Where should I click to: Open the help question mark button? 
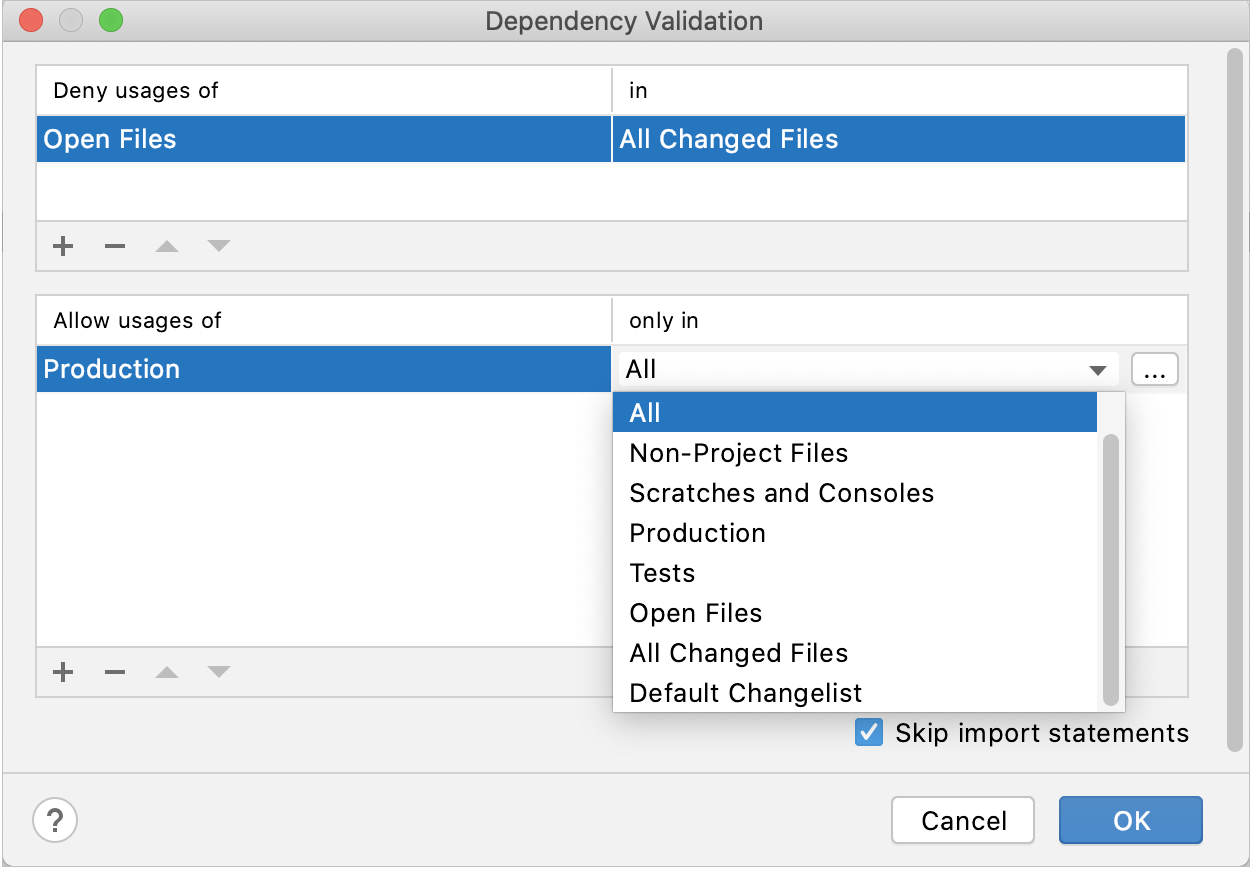point(55,821)
